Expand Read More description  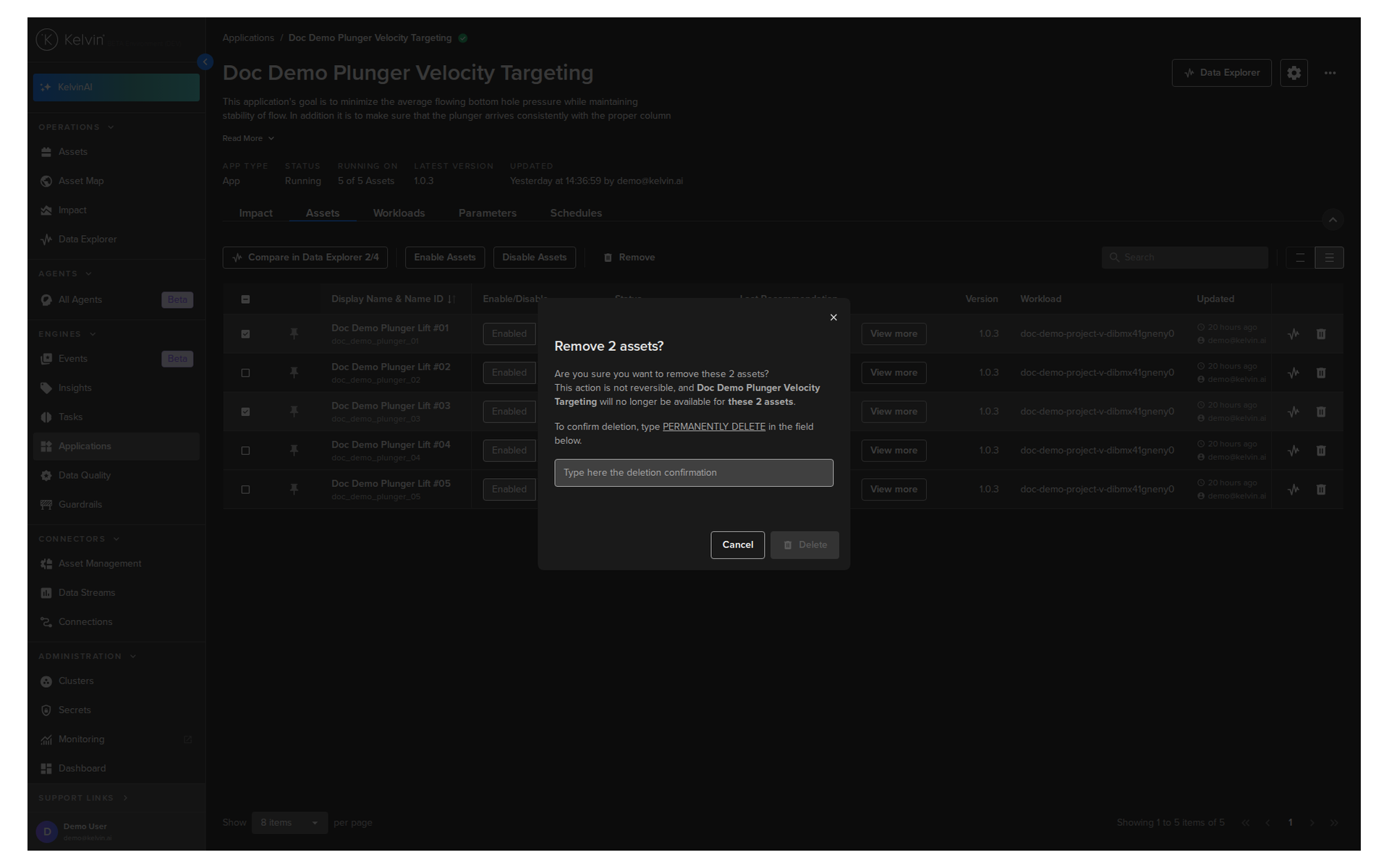[248, 138]
